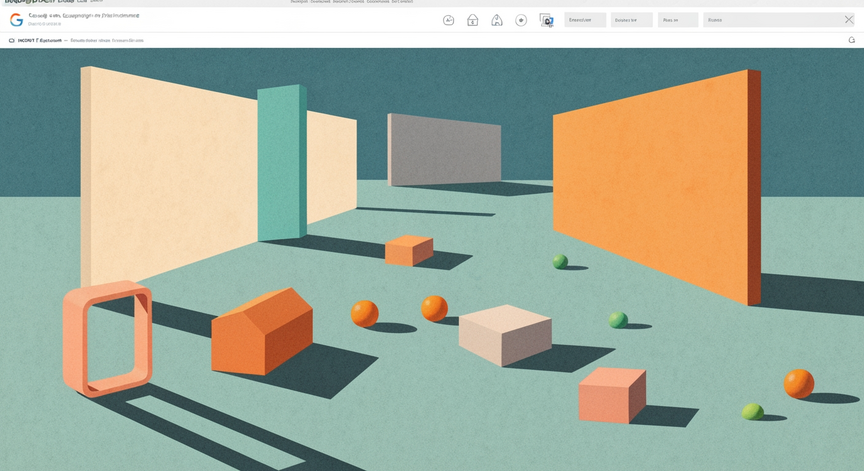Click the rounded speech-bubble icon in toolbar

(x=449, y=20)
